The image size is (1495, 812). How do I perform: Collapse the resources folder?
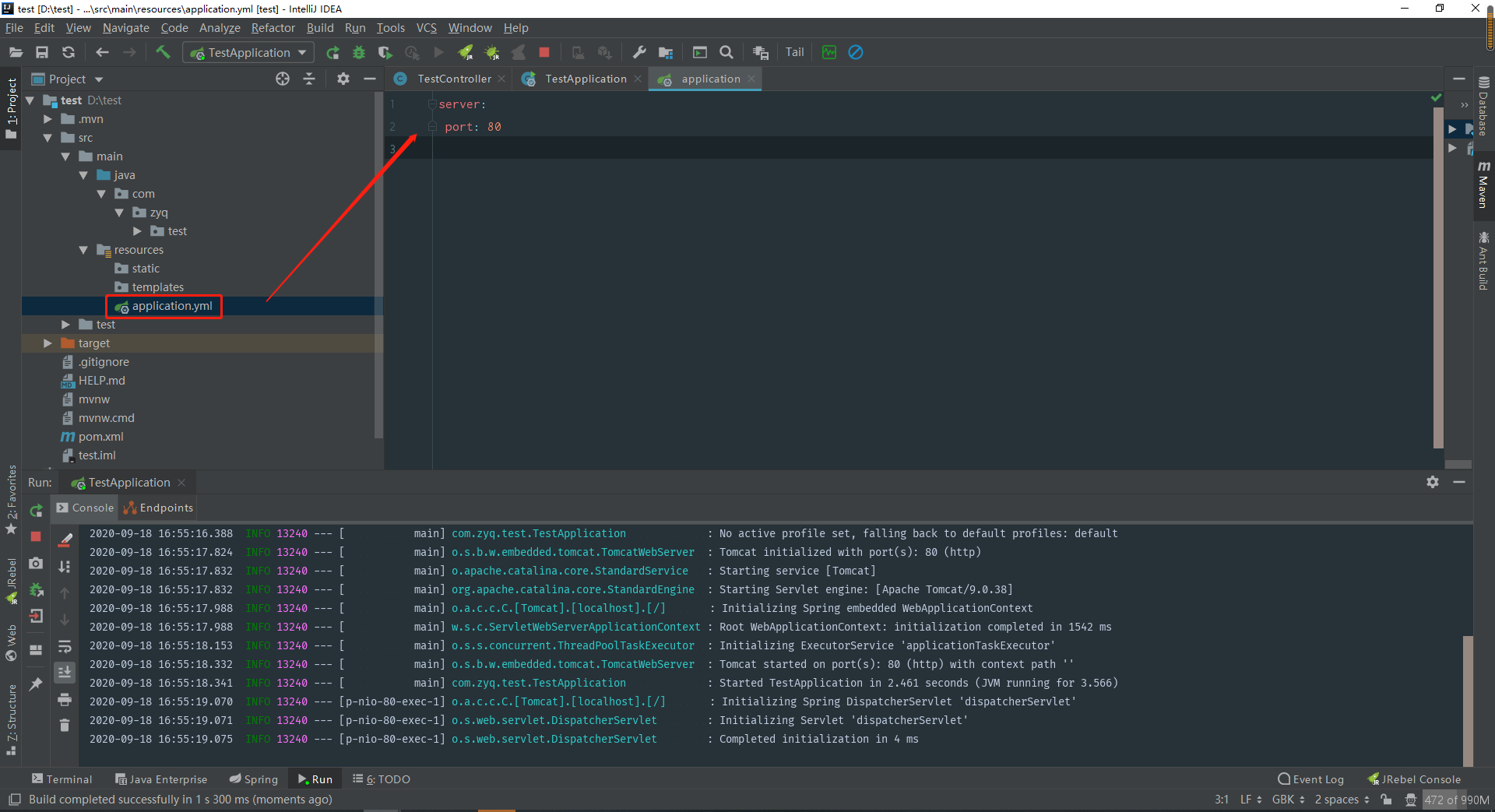pyautogui.click(x=84, y=250)
